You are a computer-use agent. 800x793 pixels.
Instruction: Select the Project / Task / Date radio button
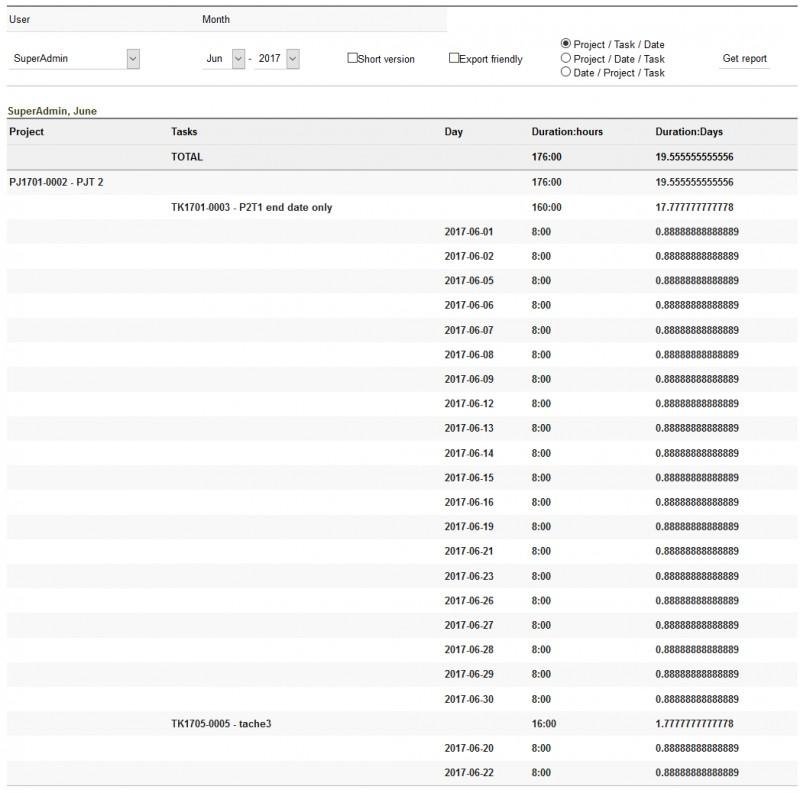point(564,44)
